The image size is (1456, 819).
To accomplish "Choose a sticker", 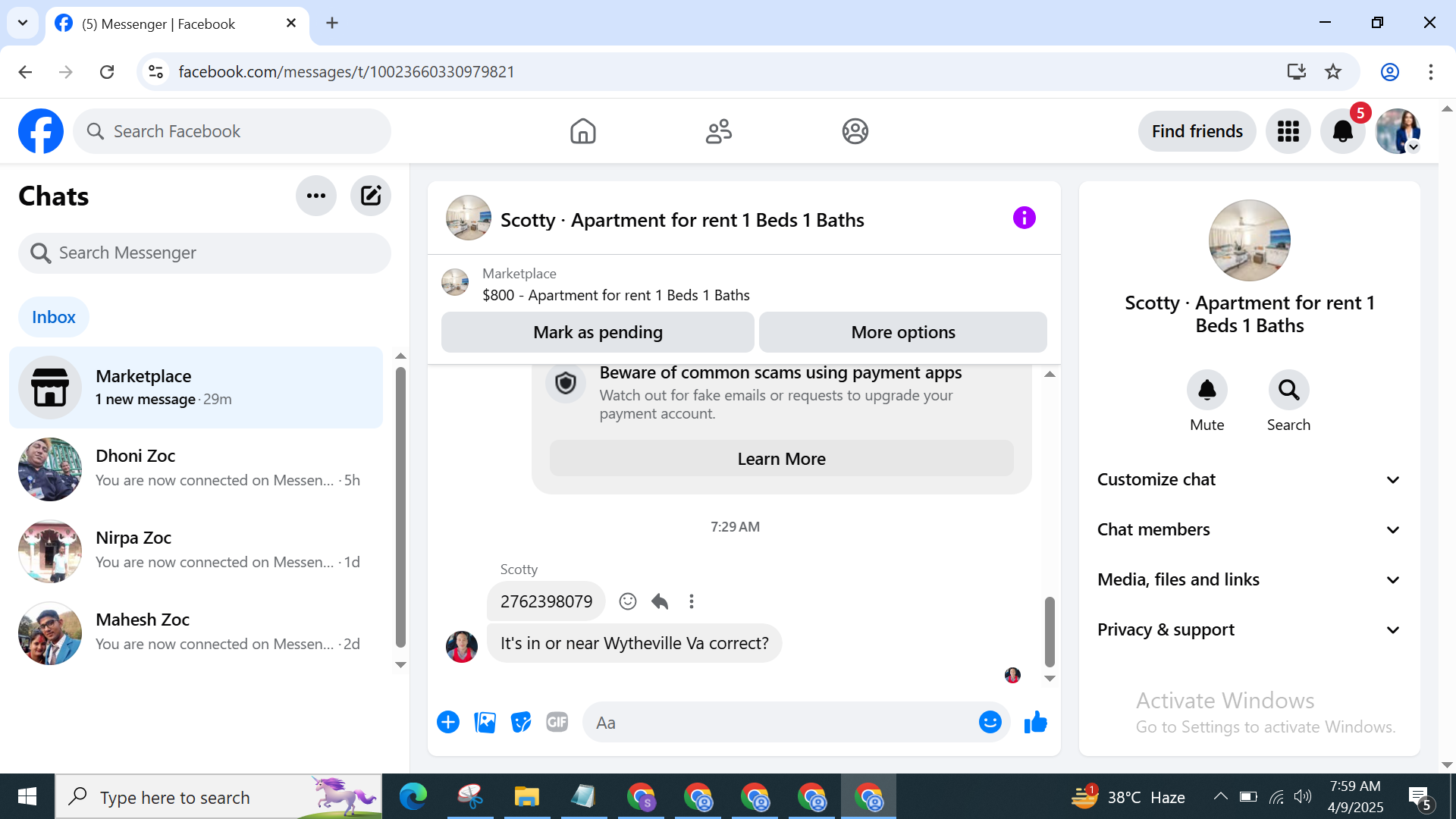I will point(521,722).
